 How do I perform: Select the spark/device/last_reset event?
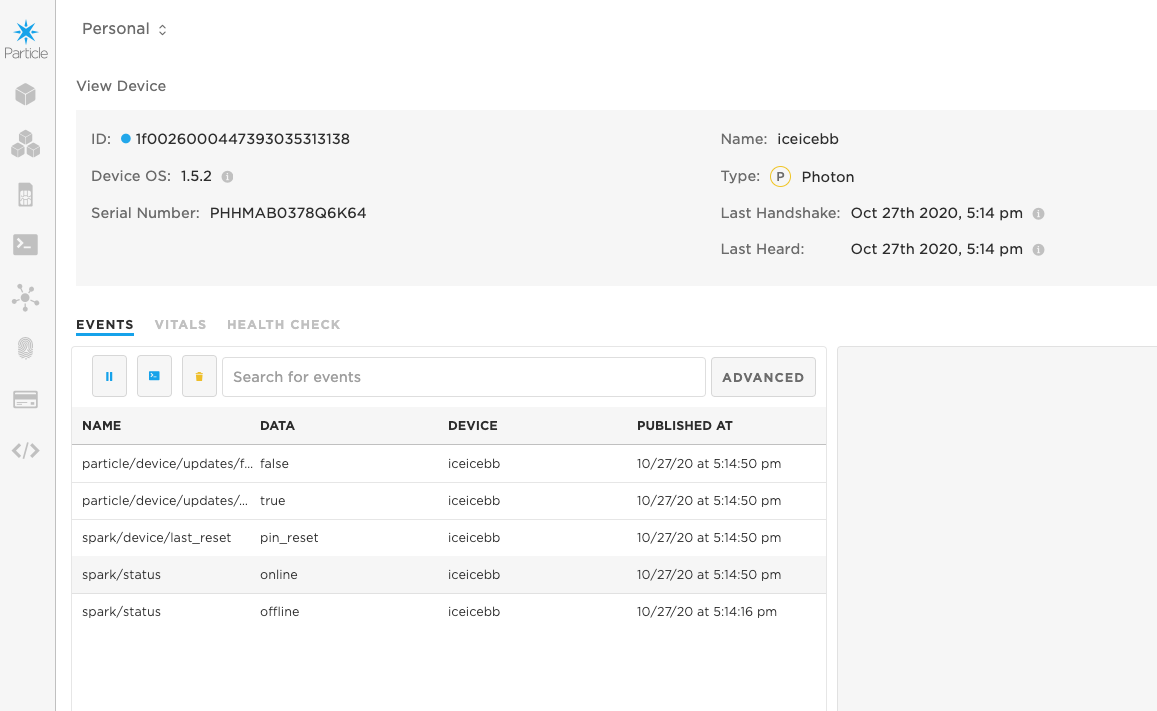tap(449, 538)
